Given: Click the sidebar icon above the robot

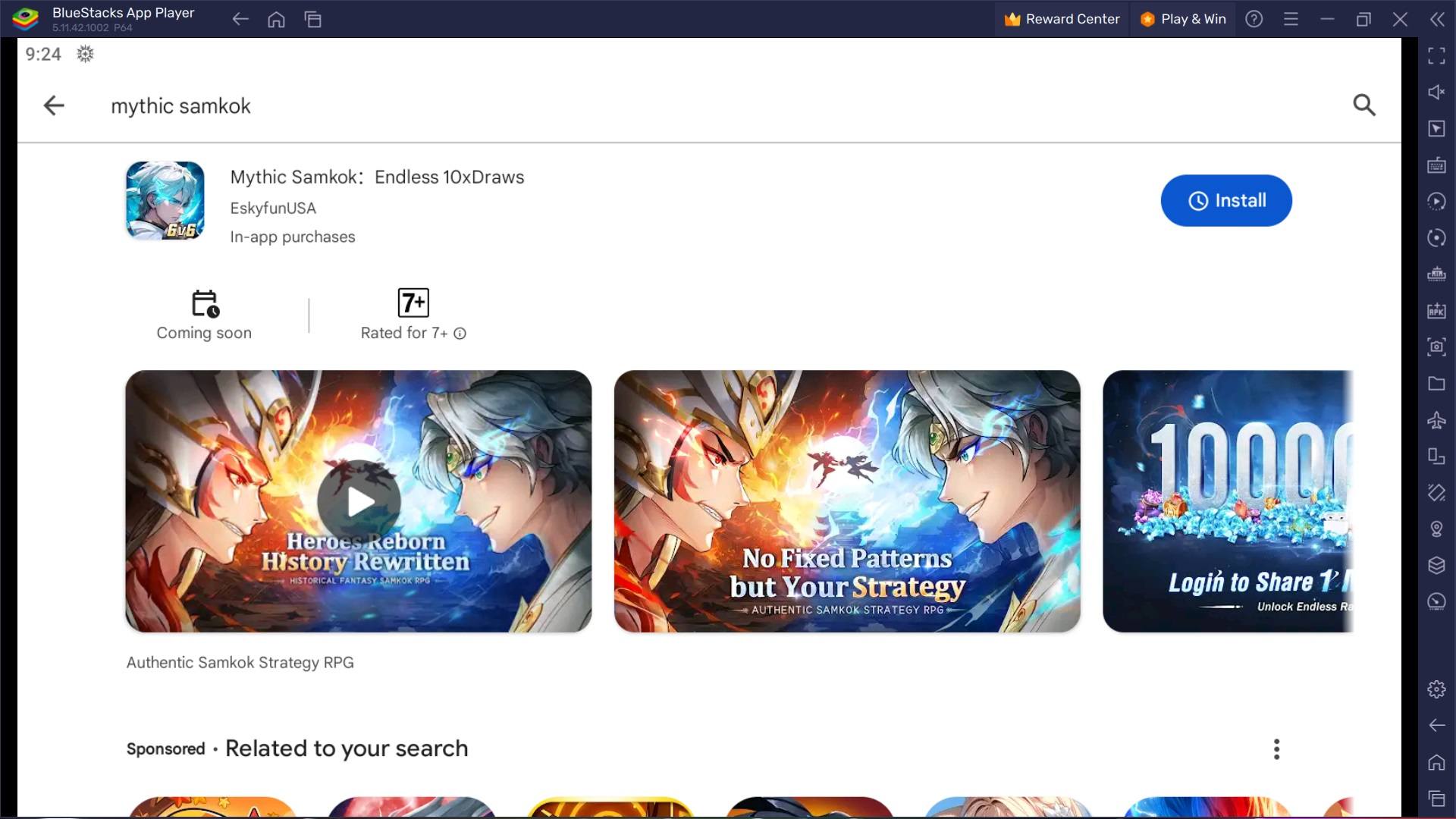Looking at the screenshot, I should [x=1436, y=237].
